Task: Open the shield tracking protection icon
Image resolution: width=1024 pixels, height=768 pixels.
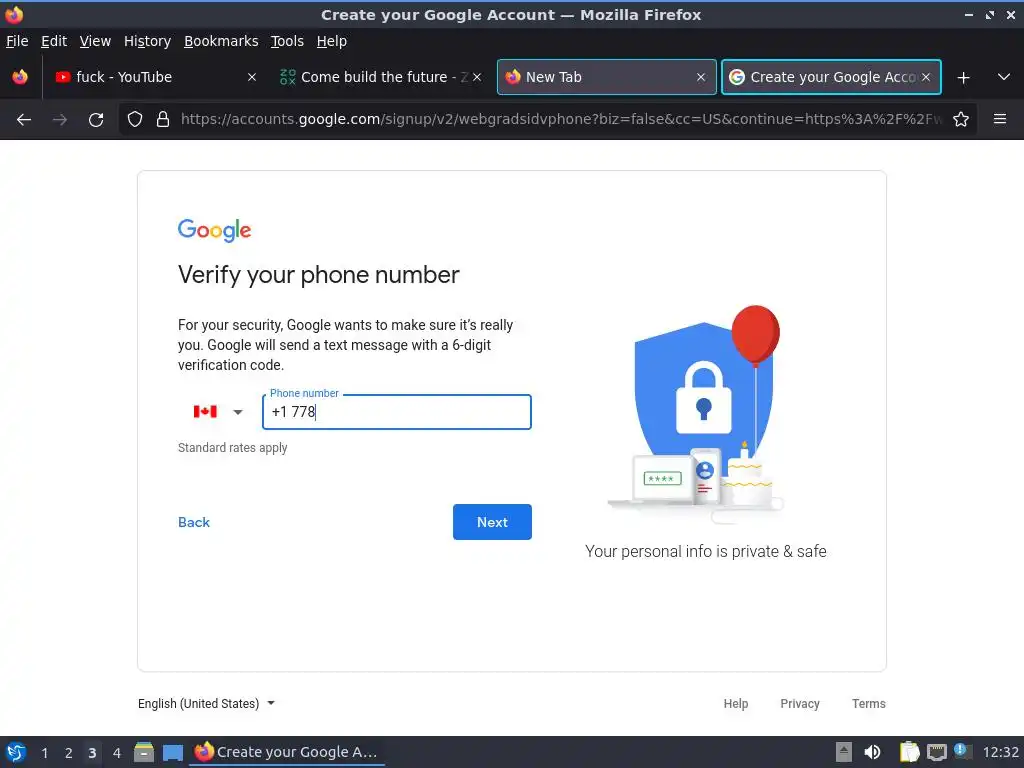Action: 135,120
